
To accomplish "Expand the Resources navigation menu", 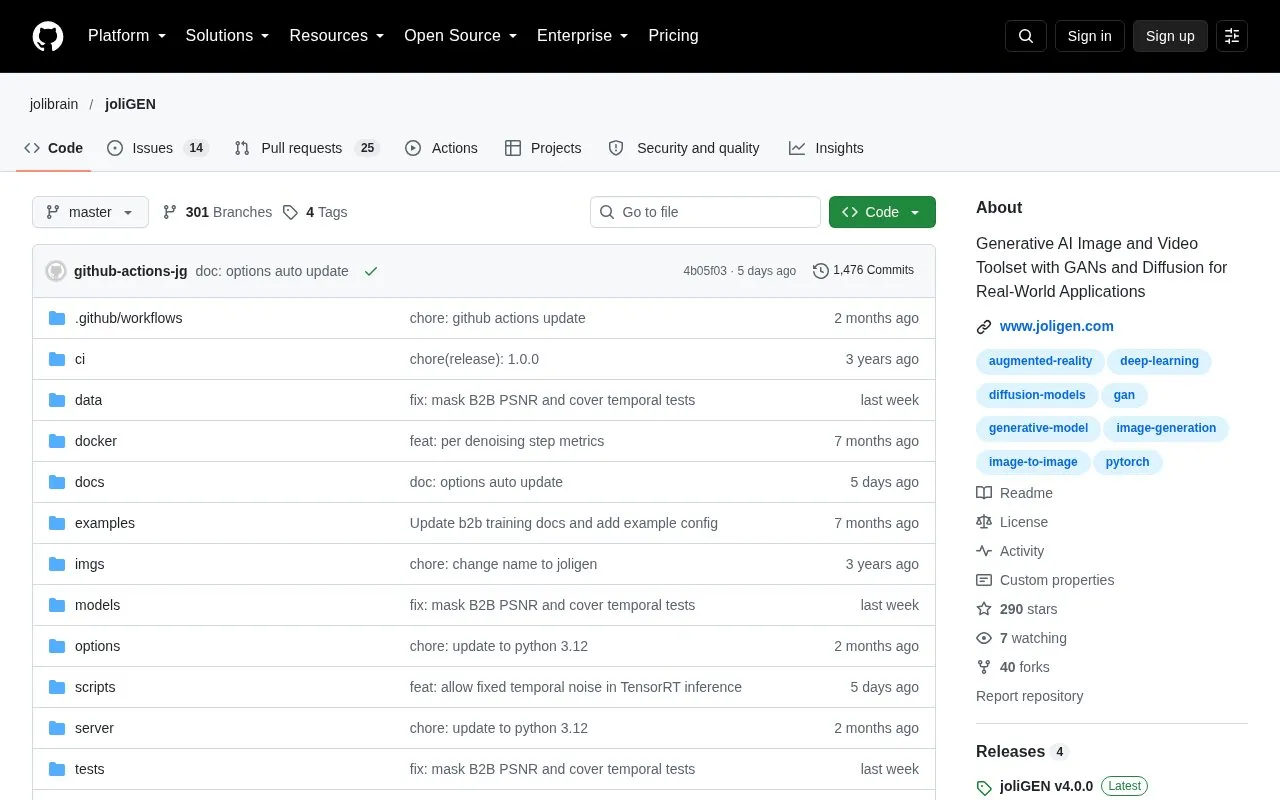I will click(x=337, y=36).
